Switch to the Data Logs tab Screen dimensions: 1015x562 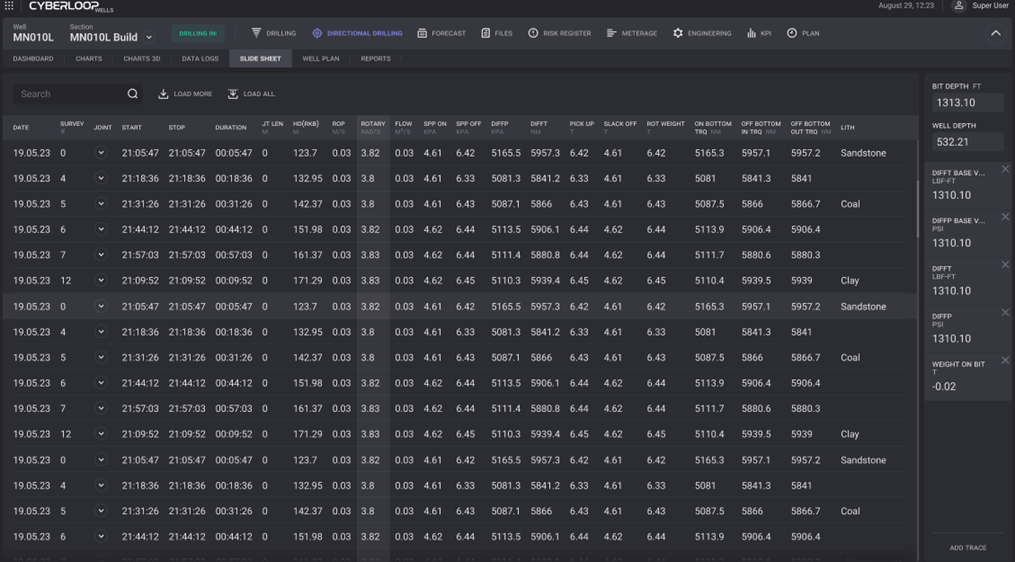tap(200, 59)
